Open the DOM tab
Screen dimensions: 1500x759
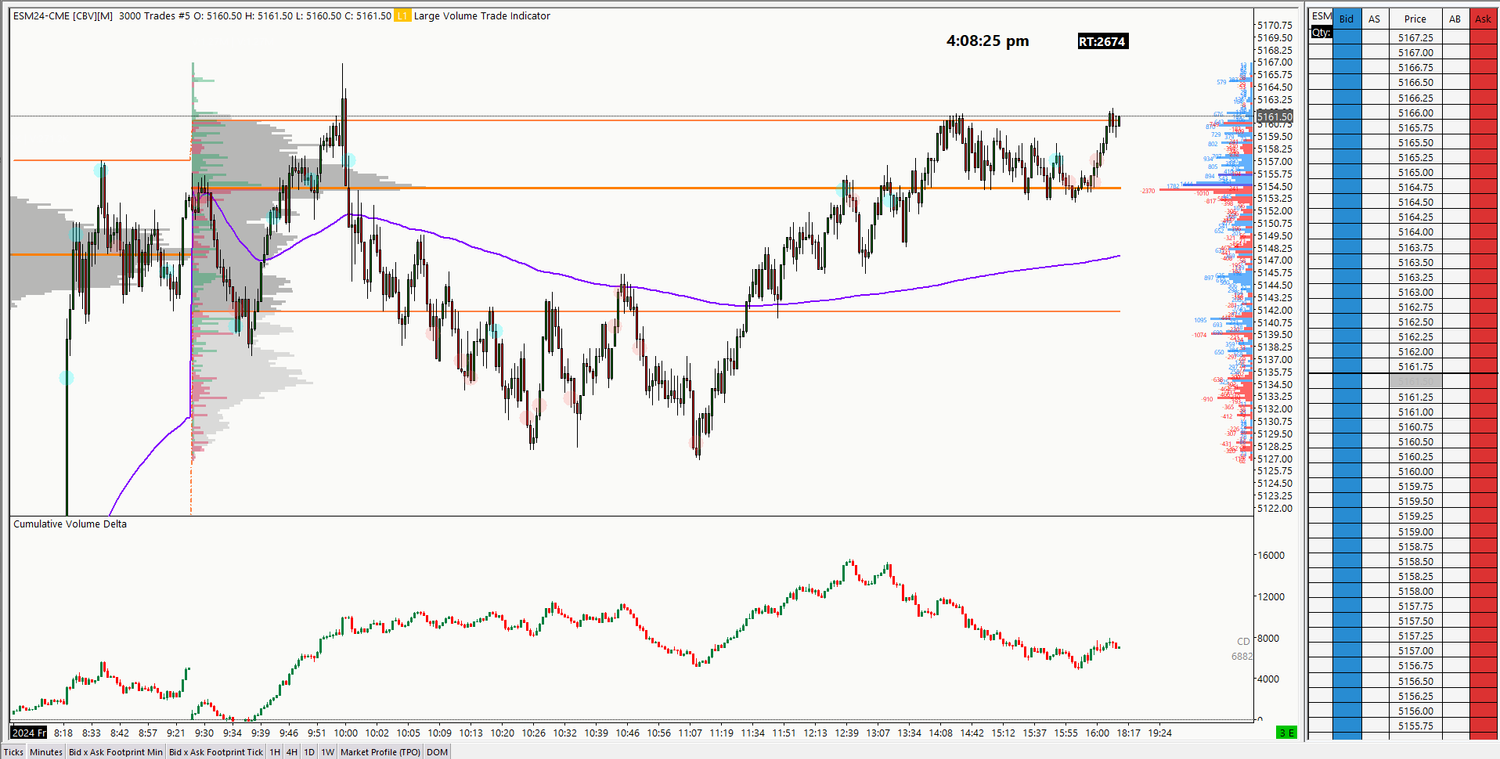click(x=437, y=751)
